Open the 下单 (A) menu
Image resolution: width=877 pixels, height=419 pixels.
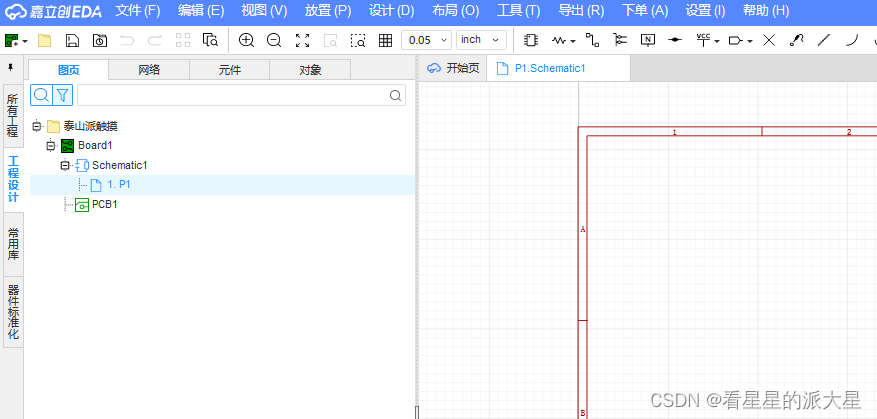point(645,11)
